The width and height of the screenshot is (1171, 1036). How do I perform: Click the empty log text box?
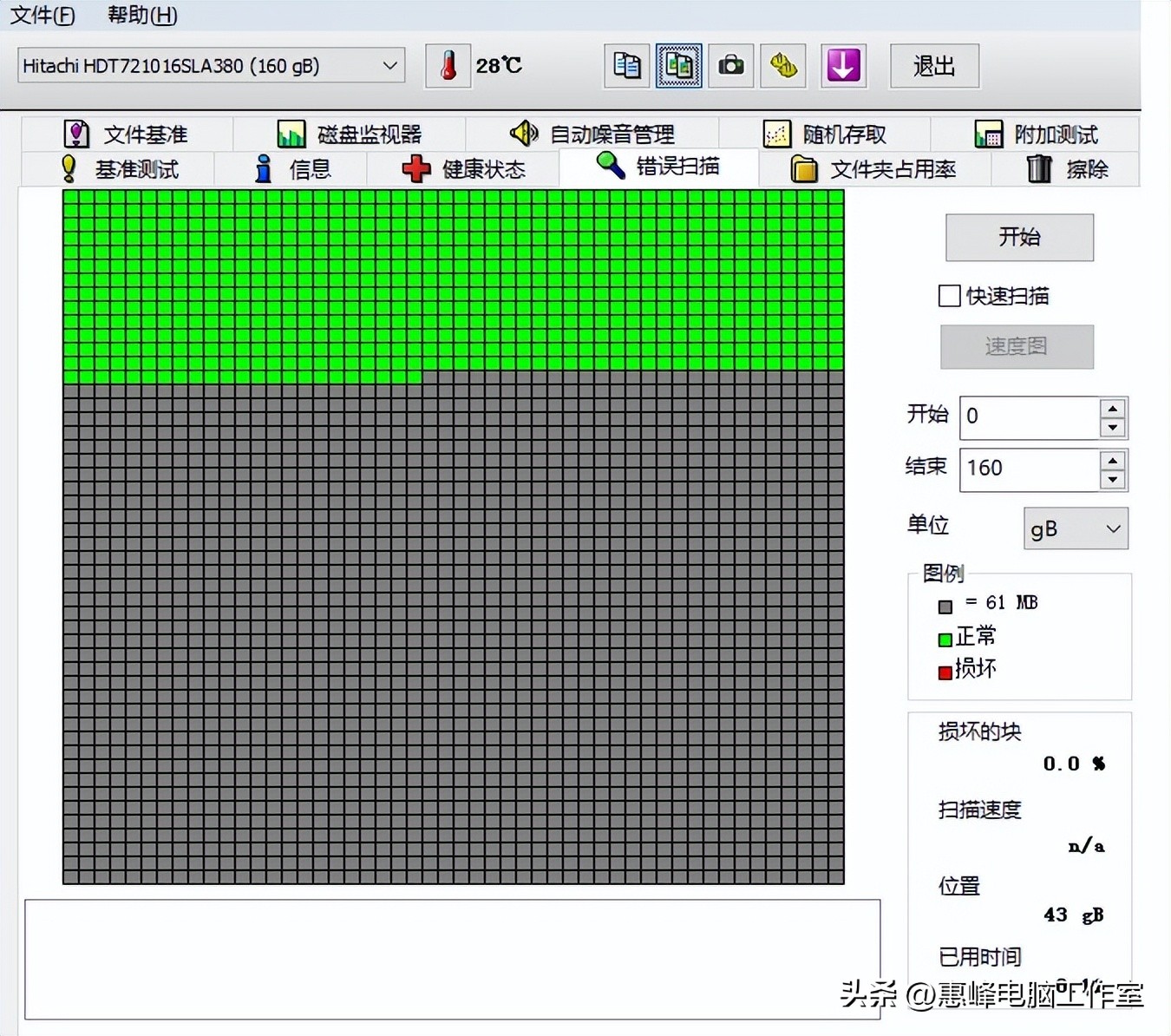(452, 959)
